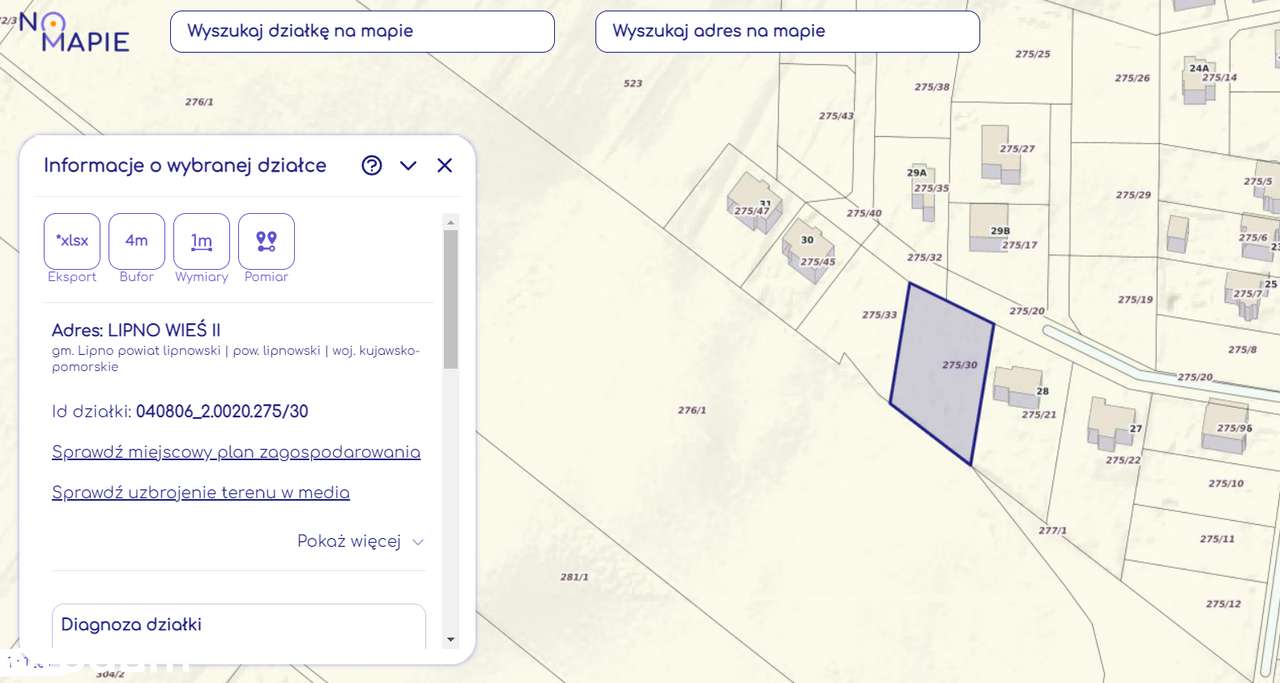This screenshot has width=1280, height=683.
Task: Activate the 4m Bufor tool
Action: point(137,241)
